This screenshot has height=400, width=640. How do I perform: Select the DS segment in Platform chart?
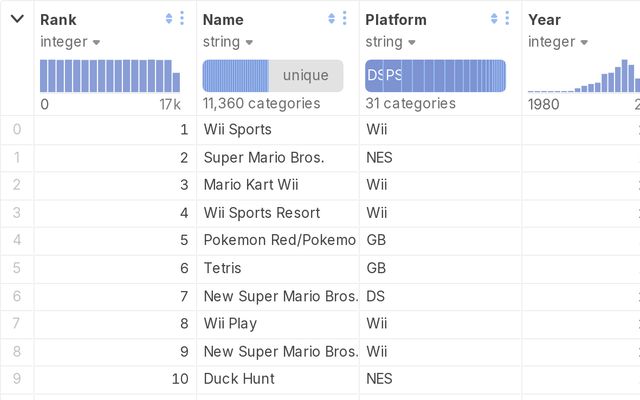pyautogui.click(x=373, y=76)
